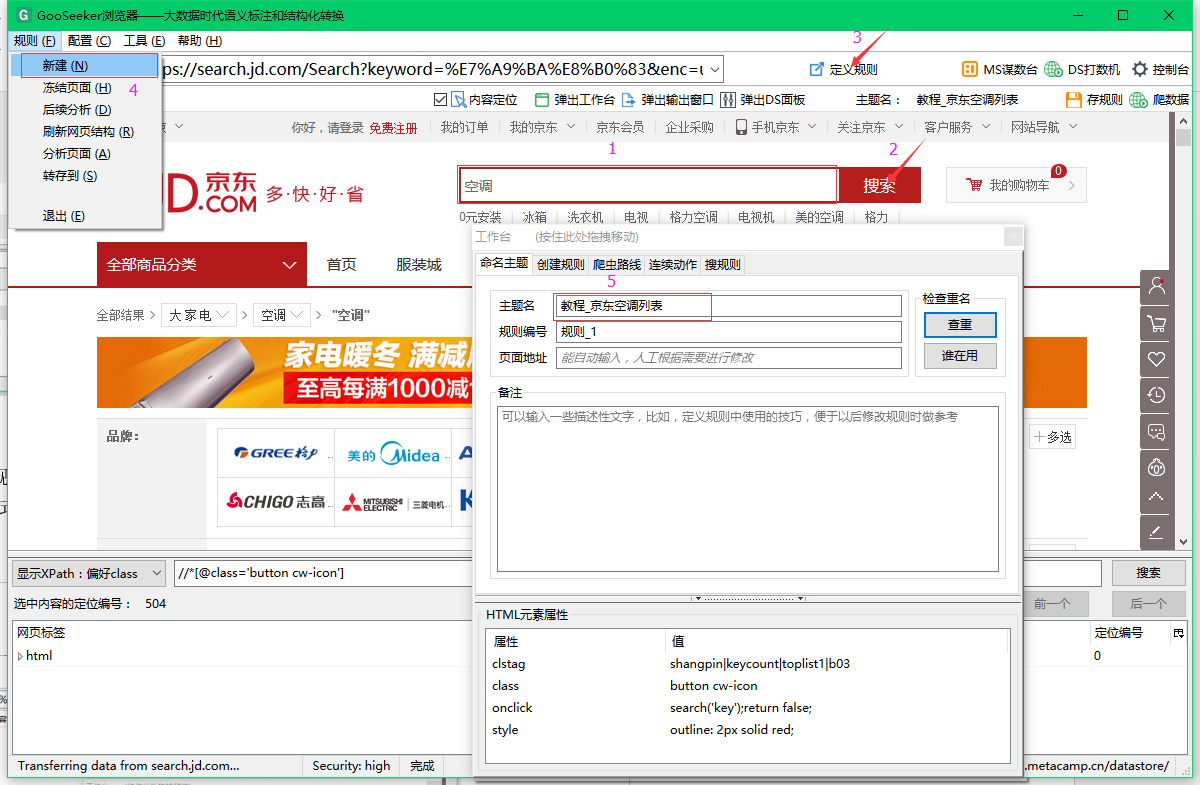Click the 多选 button for brands
This screenshot has width=1200, height=785.
pyautogui.click(x=1053, y=437)
